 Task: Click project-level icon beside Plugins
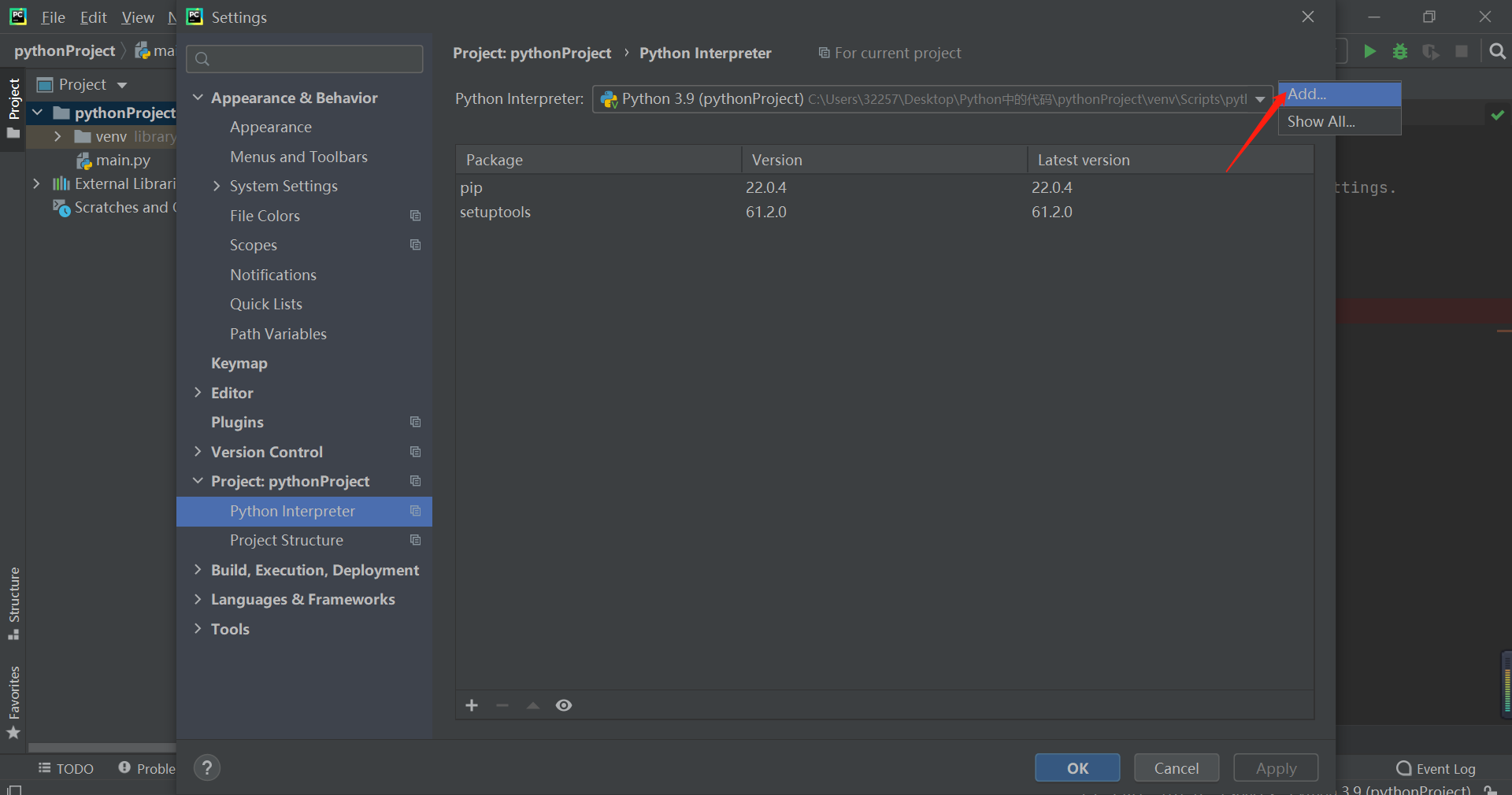415,422
